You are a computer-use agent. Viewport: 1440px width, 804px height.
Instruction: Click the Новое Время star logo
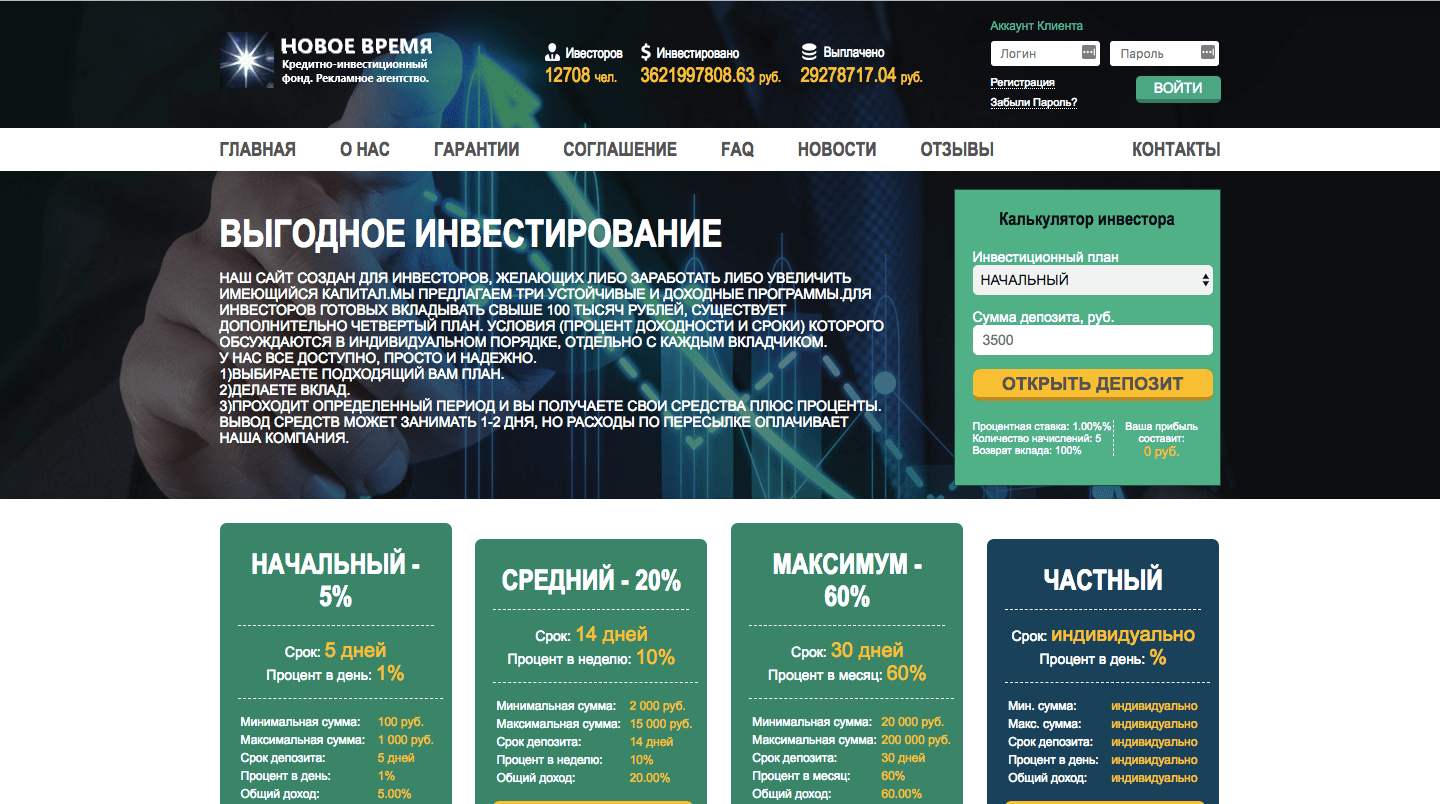point(247,59)
